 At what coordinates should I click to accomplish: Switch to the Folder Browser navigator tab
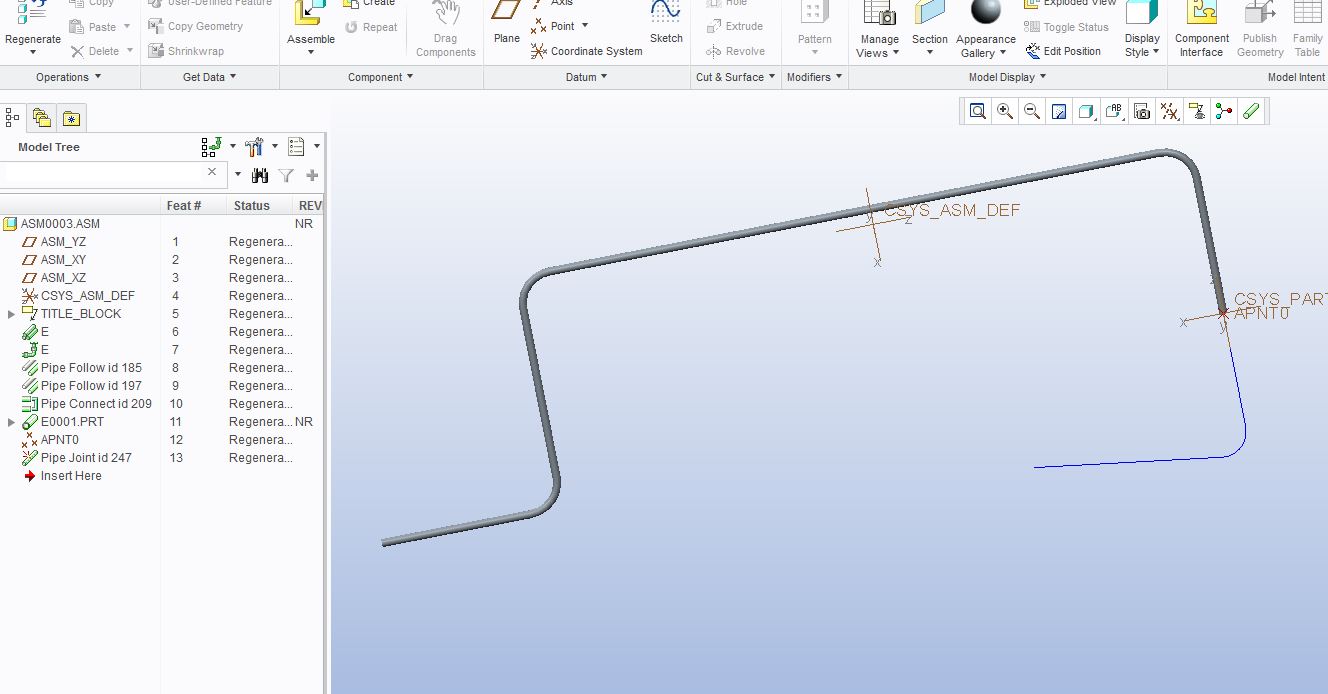pyautogui.click(x=42, y=118)
